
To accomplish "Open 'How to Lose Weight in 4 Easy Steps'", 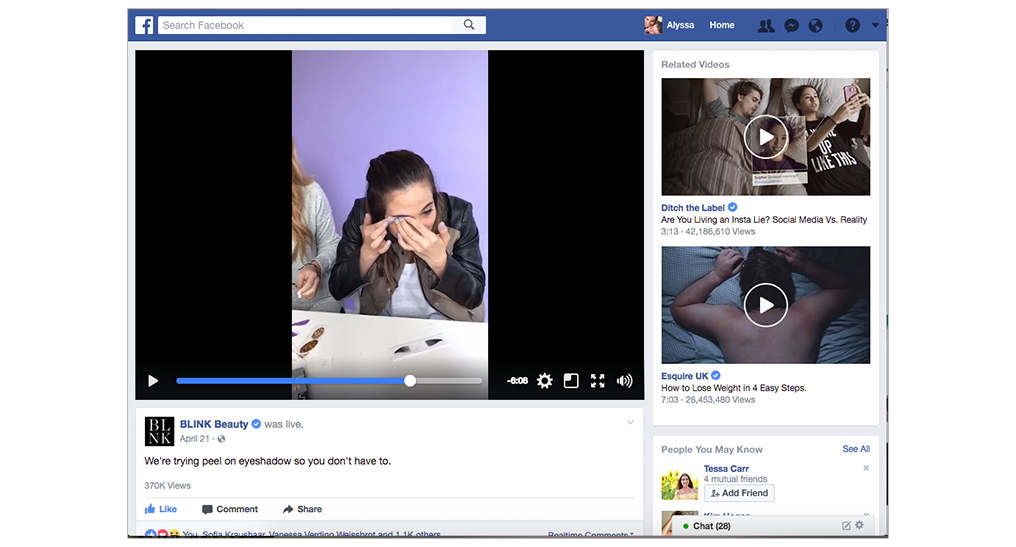I will tap(733, 388).
